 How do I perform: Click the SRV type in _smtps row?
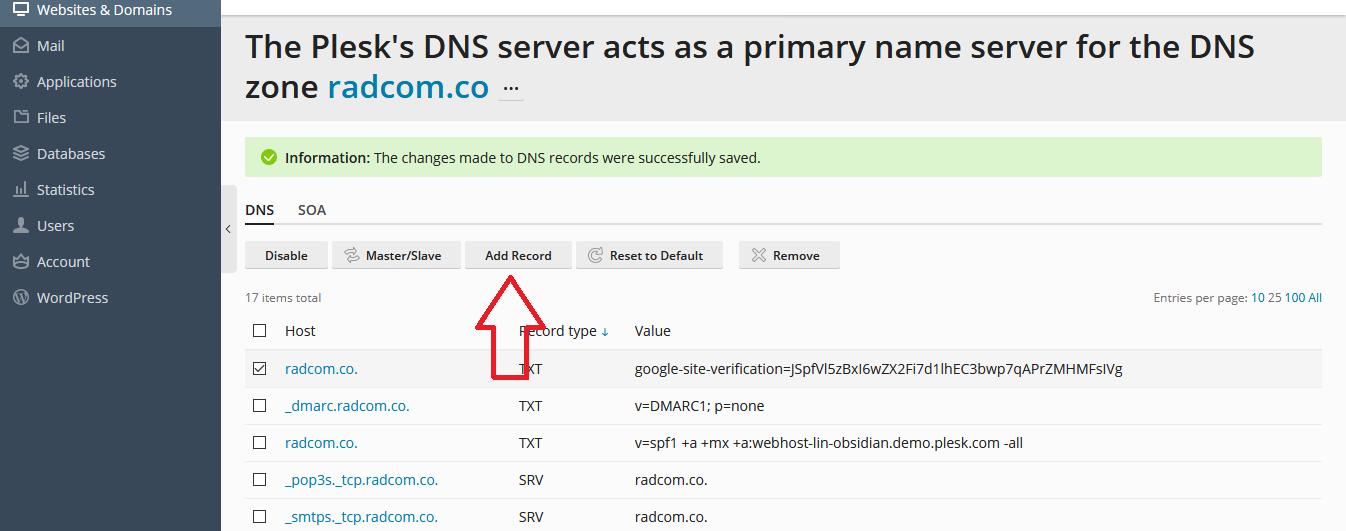(531, 517)
